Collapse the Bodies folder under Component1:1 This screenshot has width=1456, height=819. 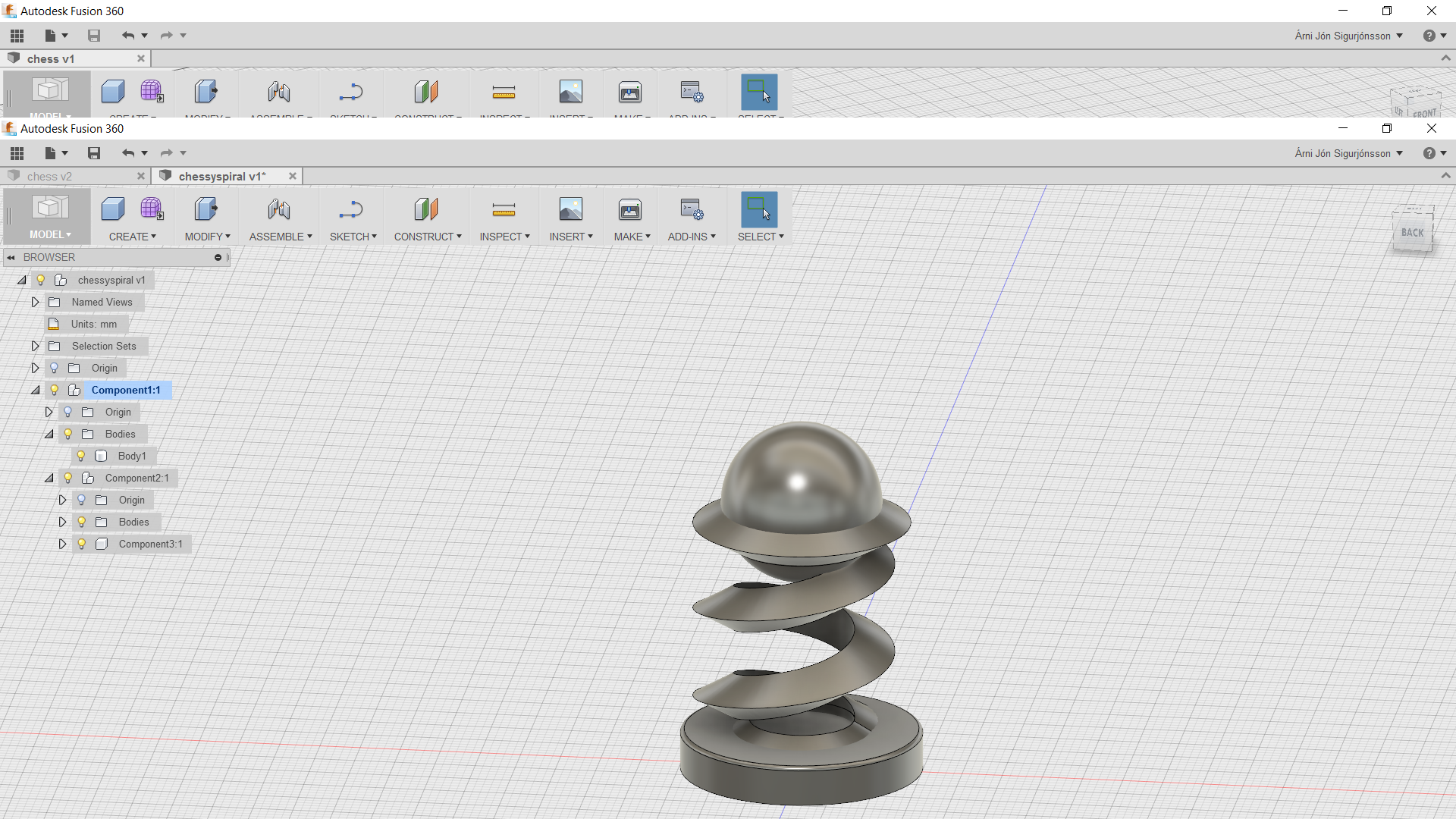(49, 434)
